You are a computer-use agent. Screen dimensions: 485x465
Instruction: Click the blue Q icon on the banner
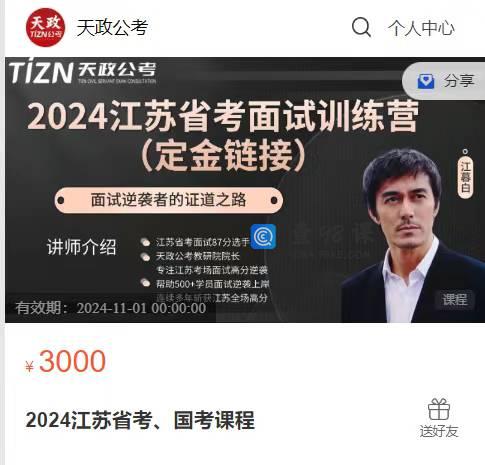pos(263,237)
